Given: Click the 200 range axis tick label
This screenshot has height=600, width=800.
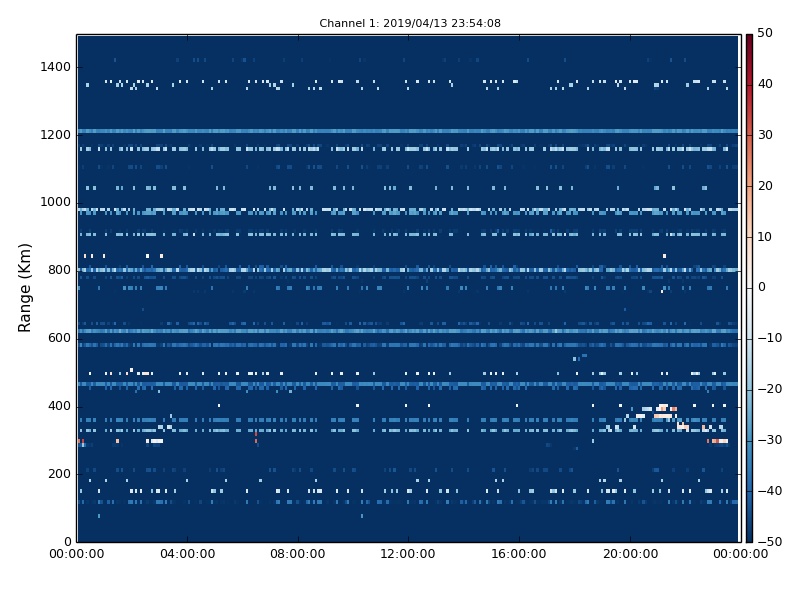Looking at the screenshot, I should [58, 474].
